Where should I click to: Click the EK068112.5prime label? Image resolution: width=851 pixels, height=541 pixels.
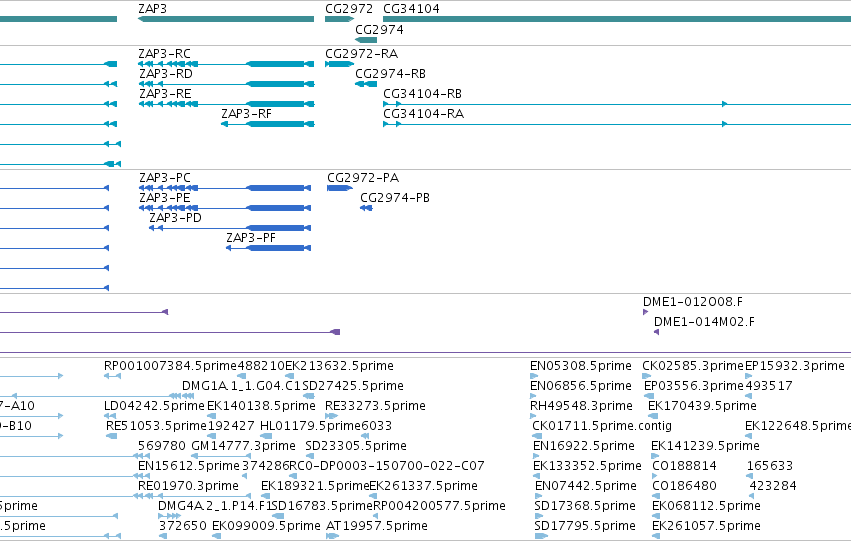coord(706,506)
